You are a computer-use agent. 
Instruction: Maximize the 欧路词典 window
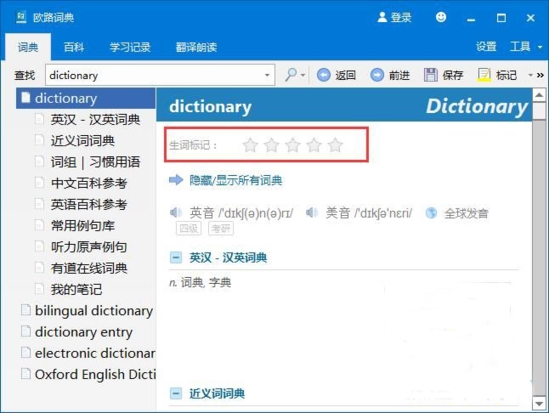[x=501, y=18]
